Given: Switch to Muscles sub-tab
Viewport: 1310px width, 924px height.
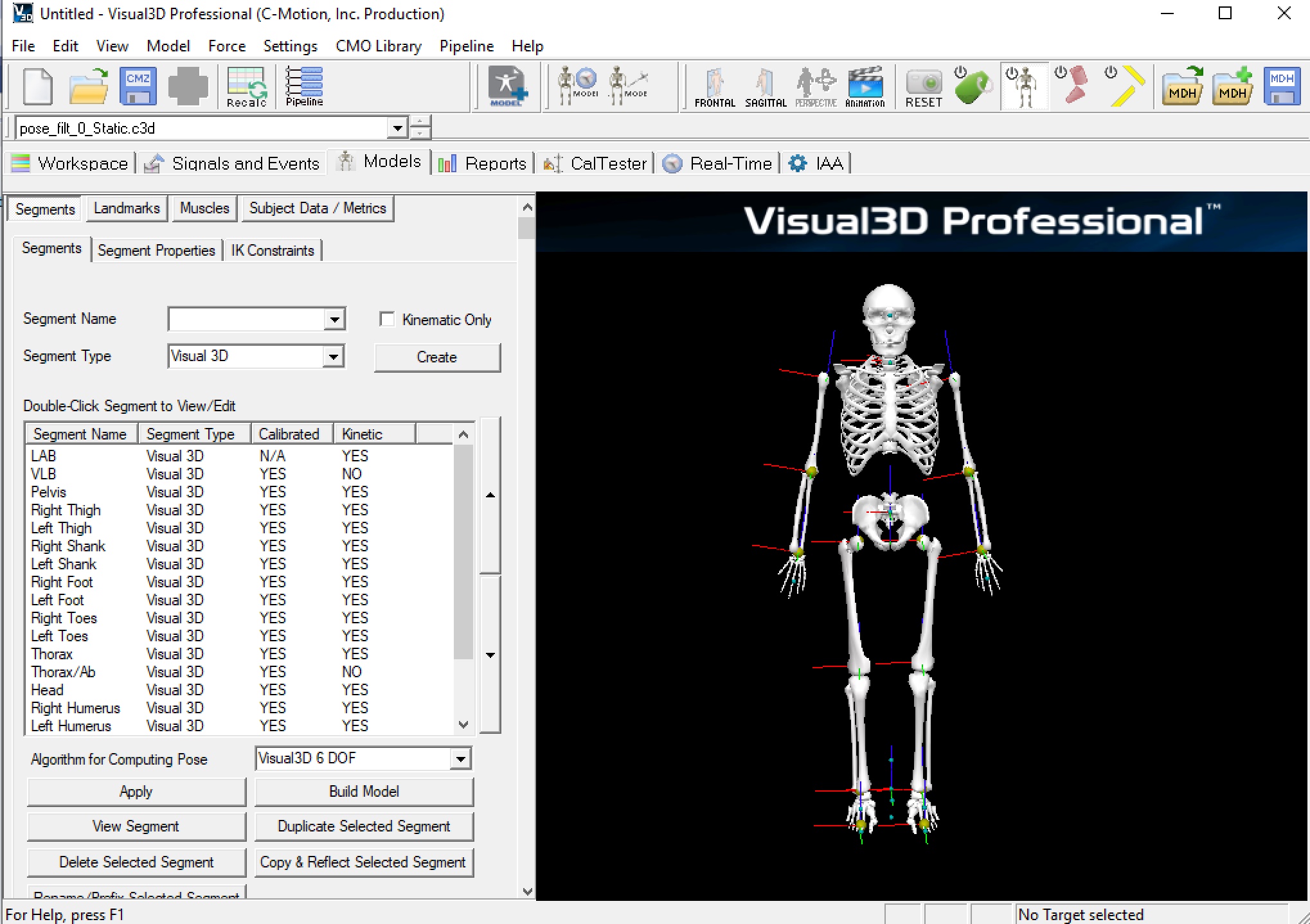Looking at the screenshot, I should pyautogui.click(x=204, y=208).
